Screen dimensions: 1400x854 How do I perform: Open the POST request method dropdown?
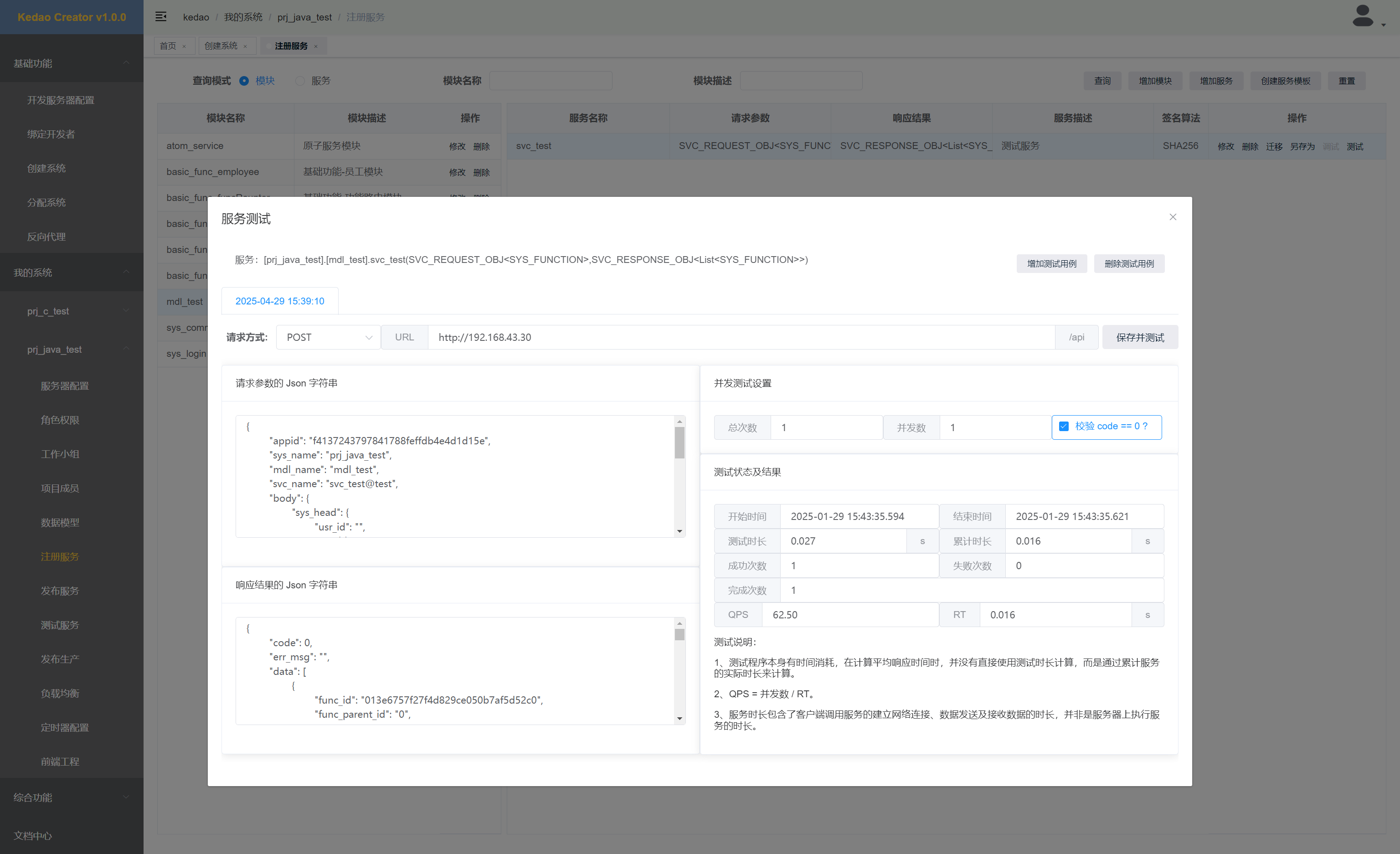(328, 338)
